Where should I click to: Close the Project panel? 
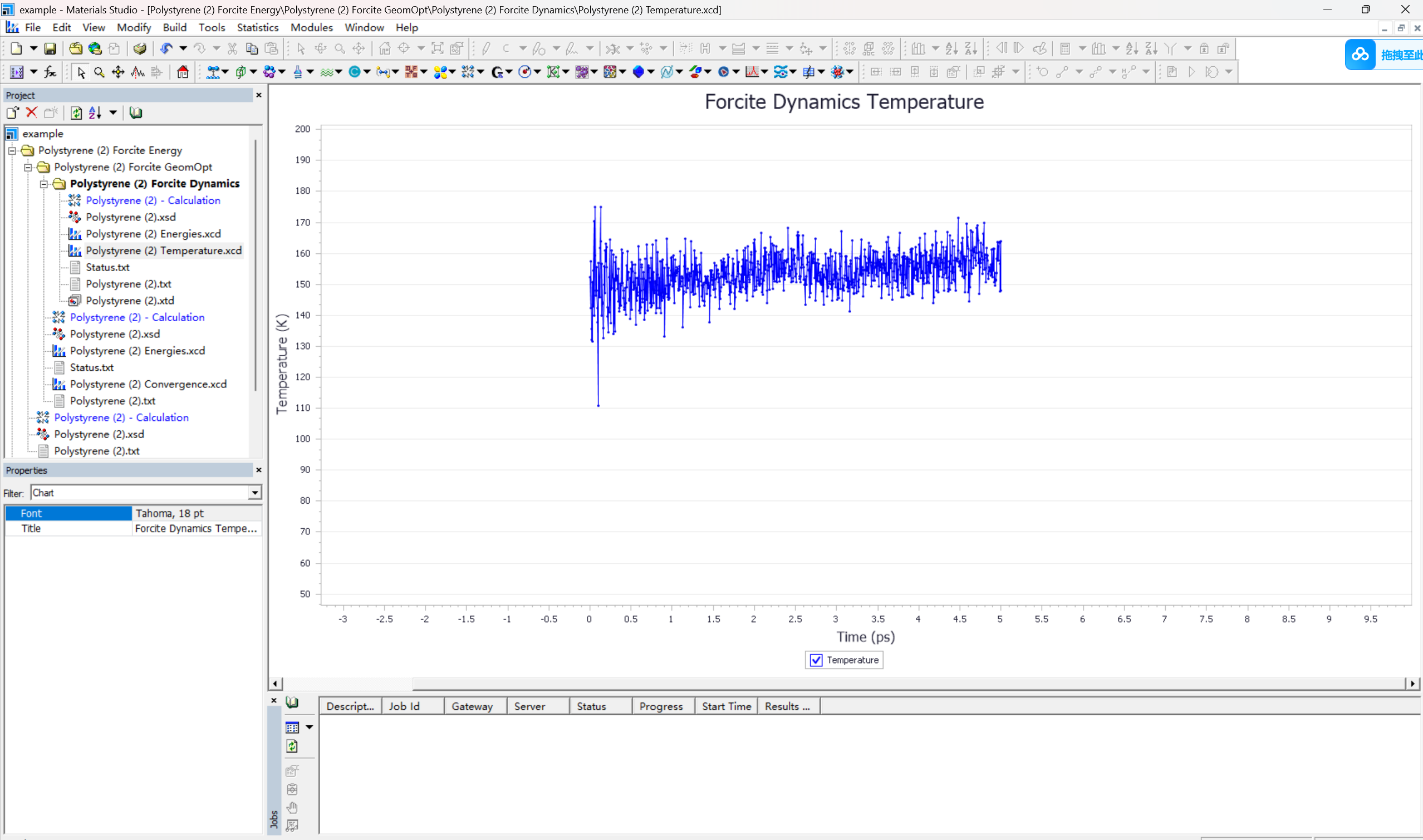tap(259, 95)
